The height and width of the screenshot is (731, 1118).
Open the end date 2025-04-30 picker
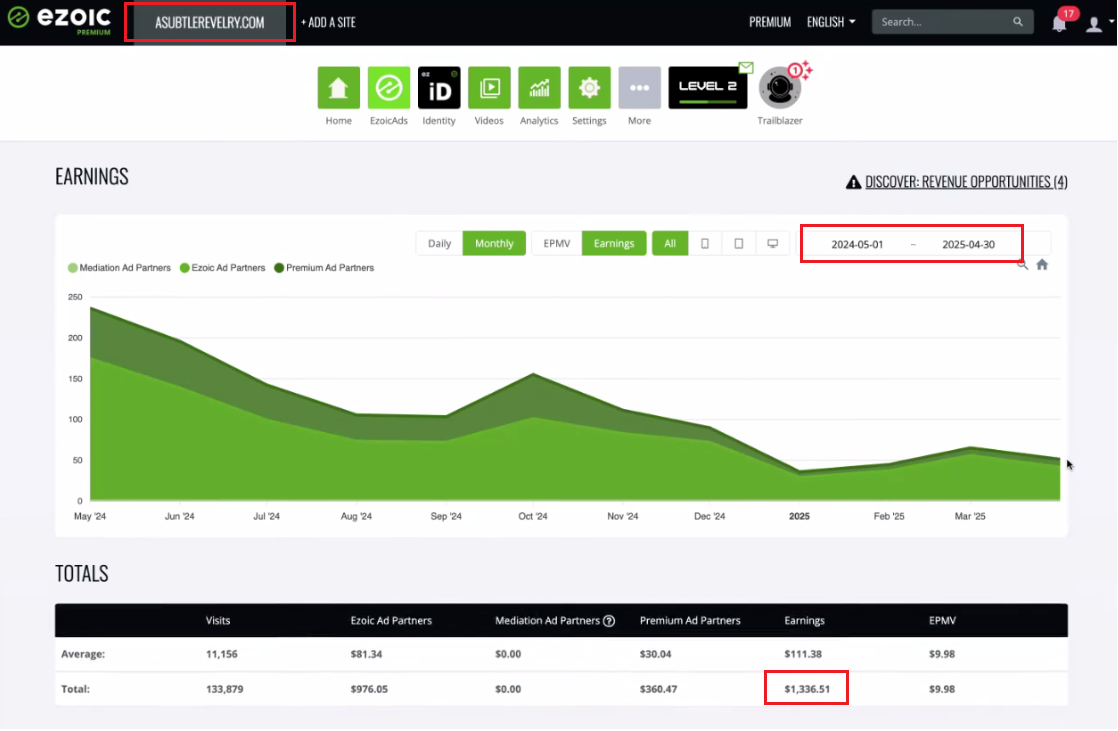[968, 244]
